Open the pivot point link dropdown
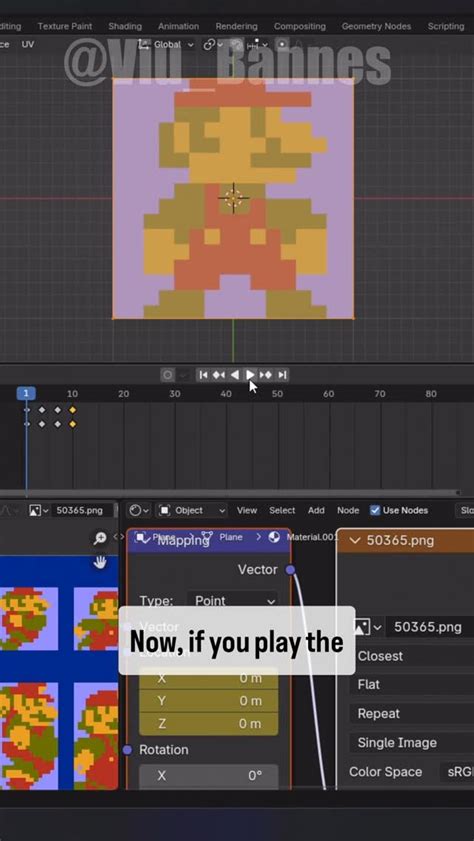 pyautogui.click(x=213, y=45)
